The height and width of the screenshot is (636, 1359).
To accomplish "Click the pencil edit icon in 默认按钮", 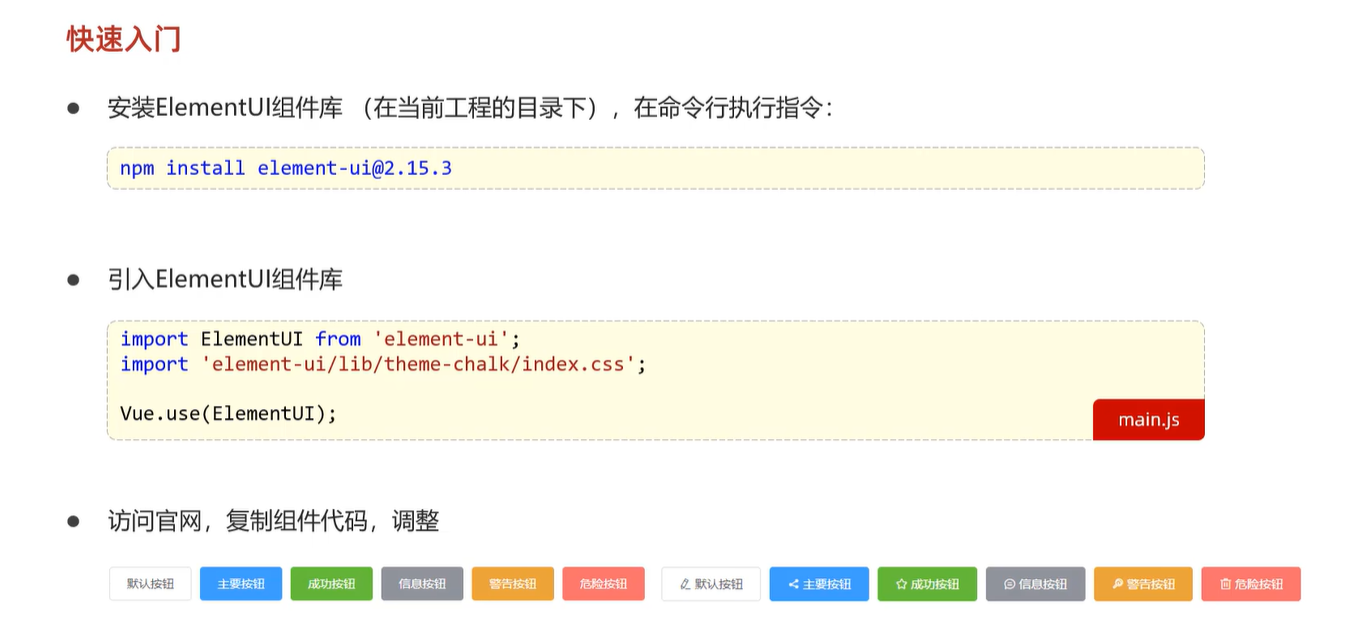I will (x=685, y=584).
